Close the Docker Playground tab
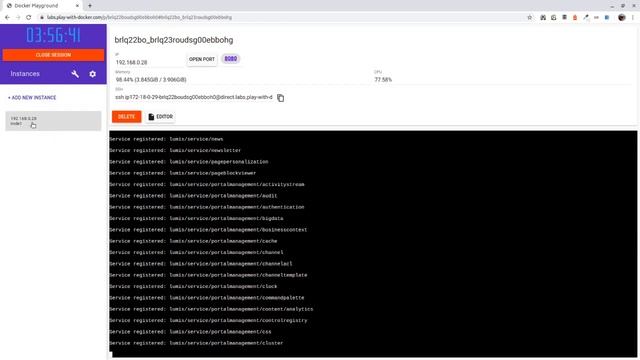Screen dimensions: 640x360 pyautogui.click(x=77, y=6)
